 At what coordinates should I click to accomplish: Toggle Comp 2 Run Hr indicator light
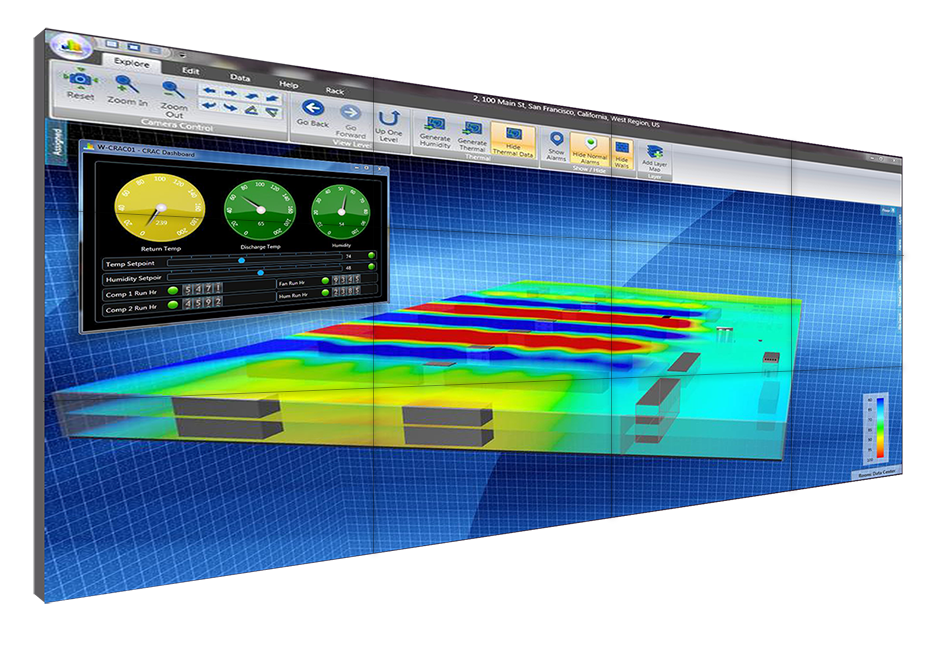coord(173,305)
